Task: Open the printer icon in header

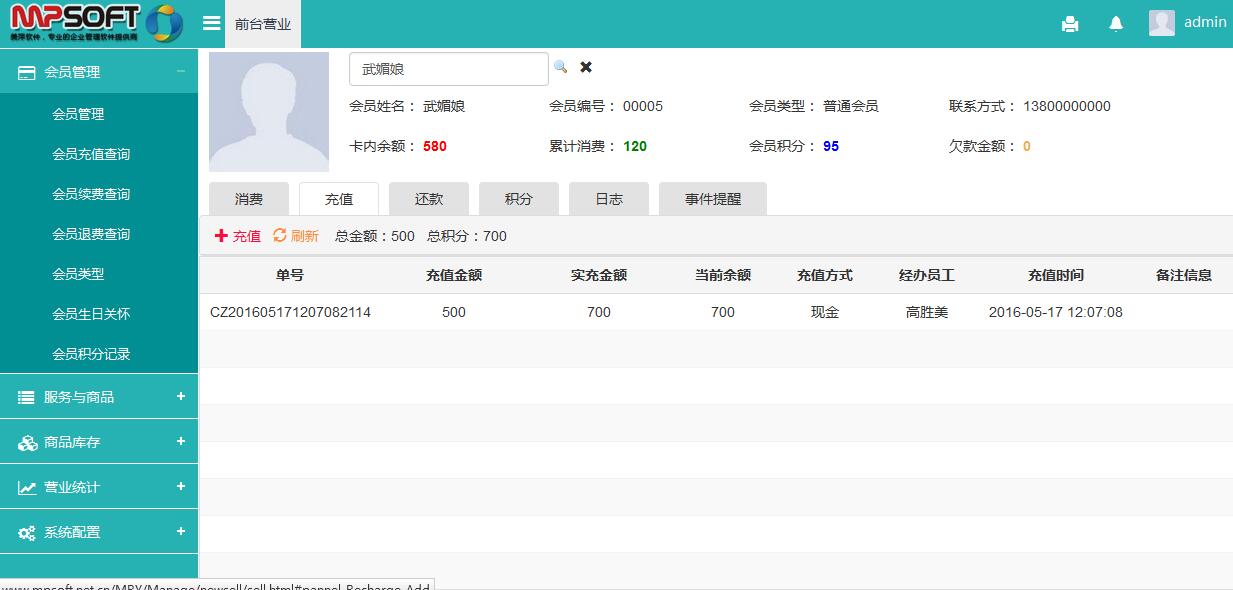Action: (1070, 24)
